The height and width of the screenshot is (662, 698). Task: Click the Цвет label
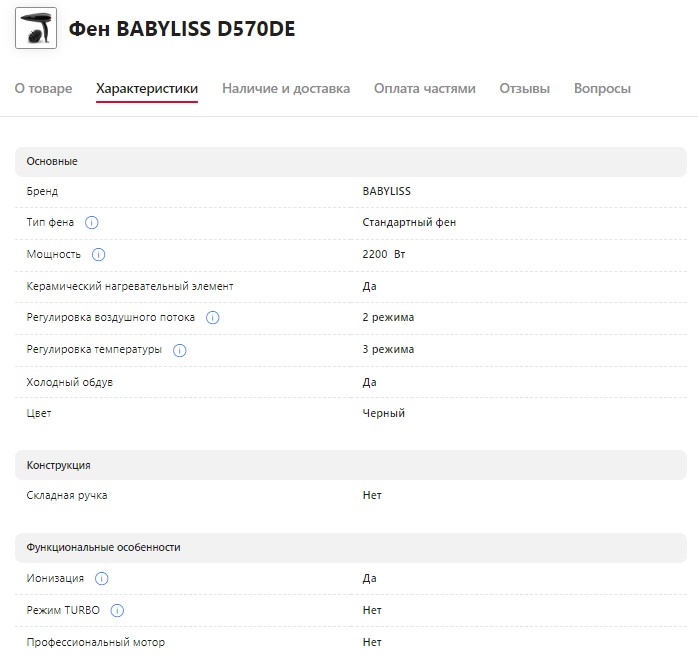point(39,413)
